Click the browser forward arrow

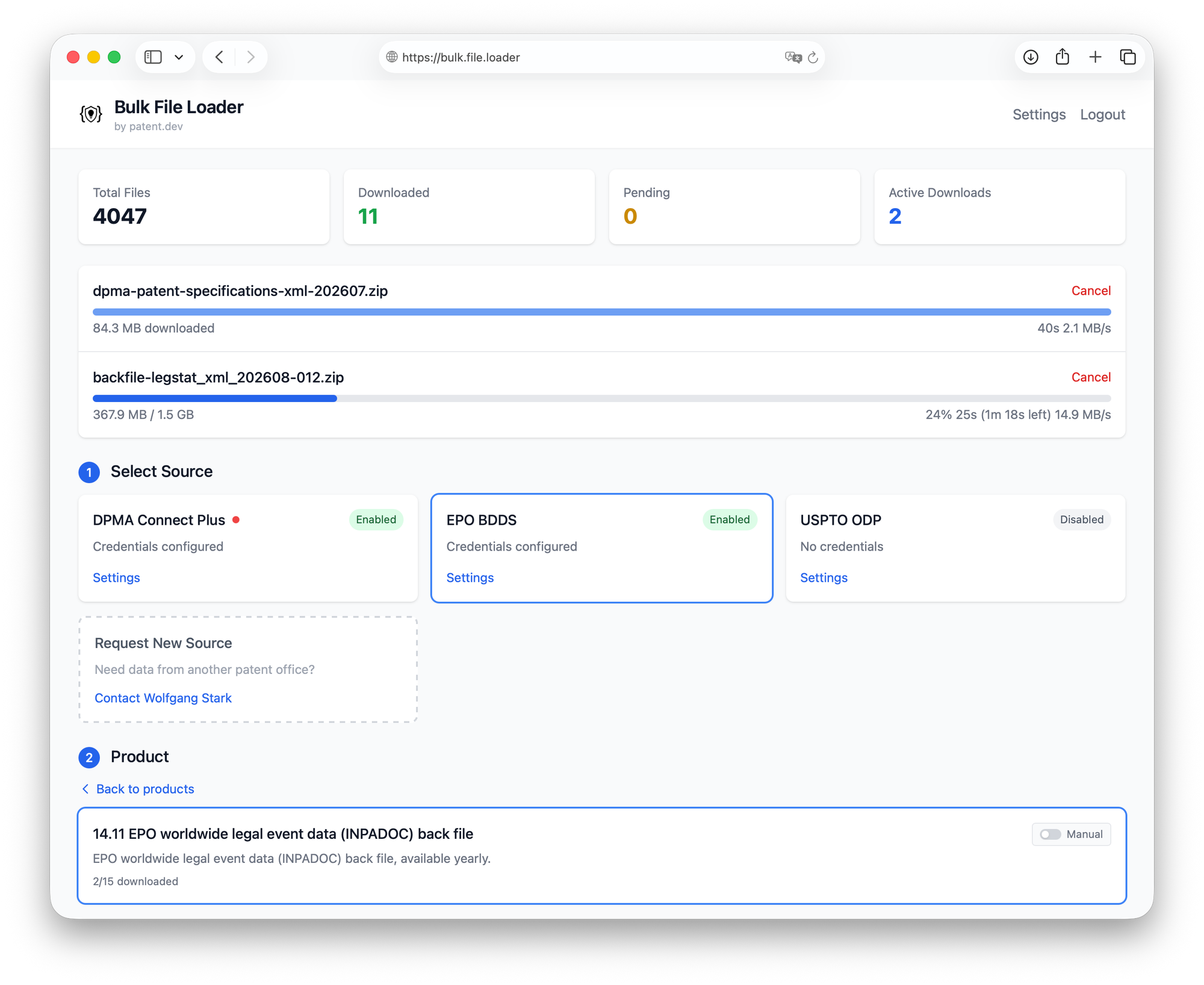click(251, 57)
